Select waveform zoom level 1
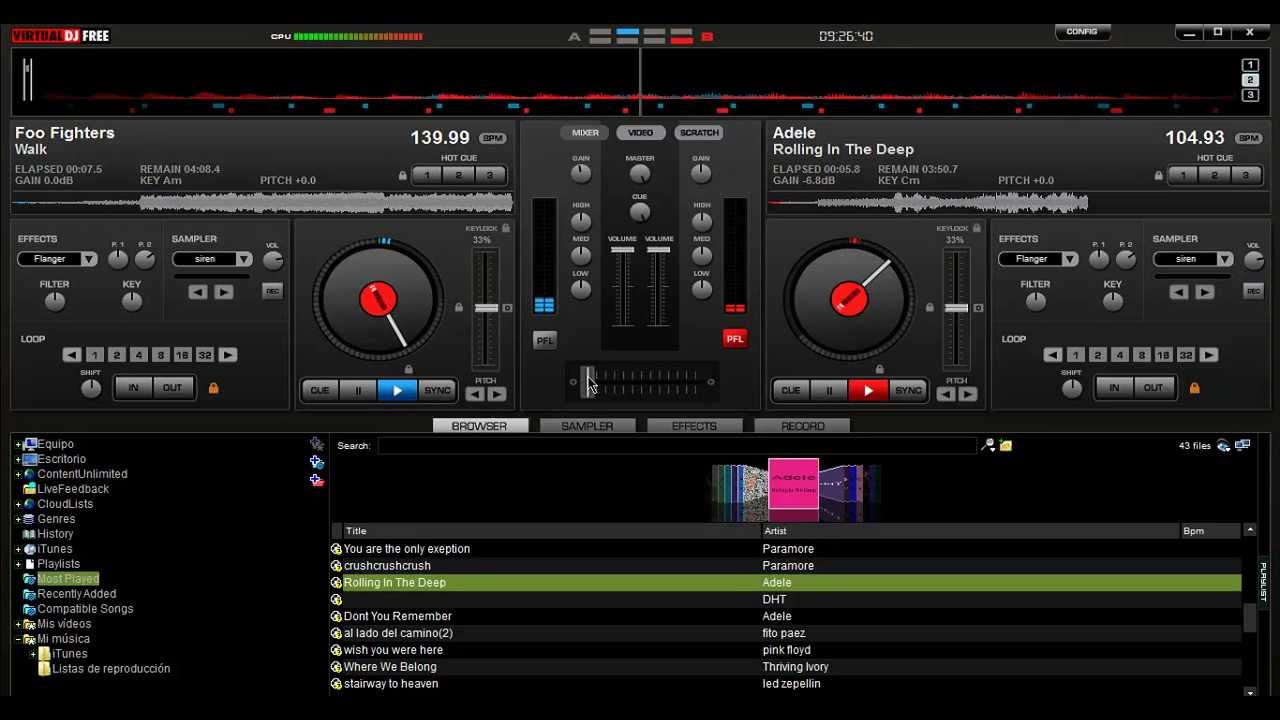Screen dimensions: 1280x720 point(1250,65)
